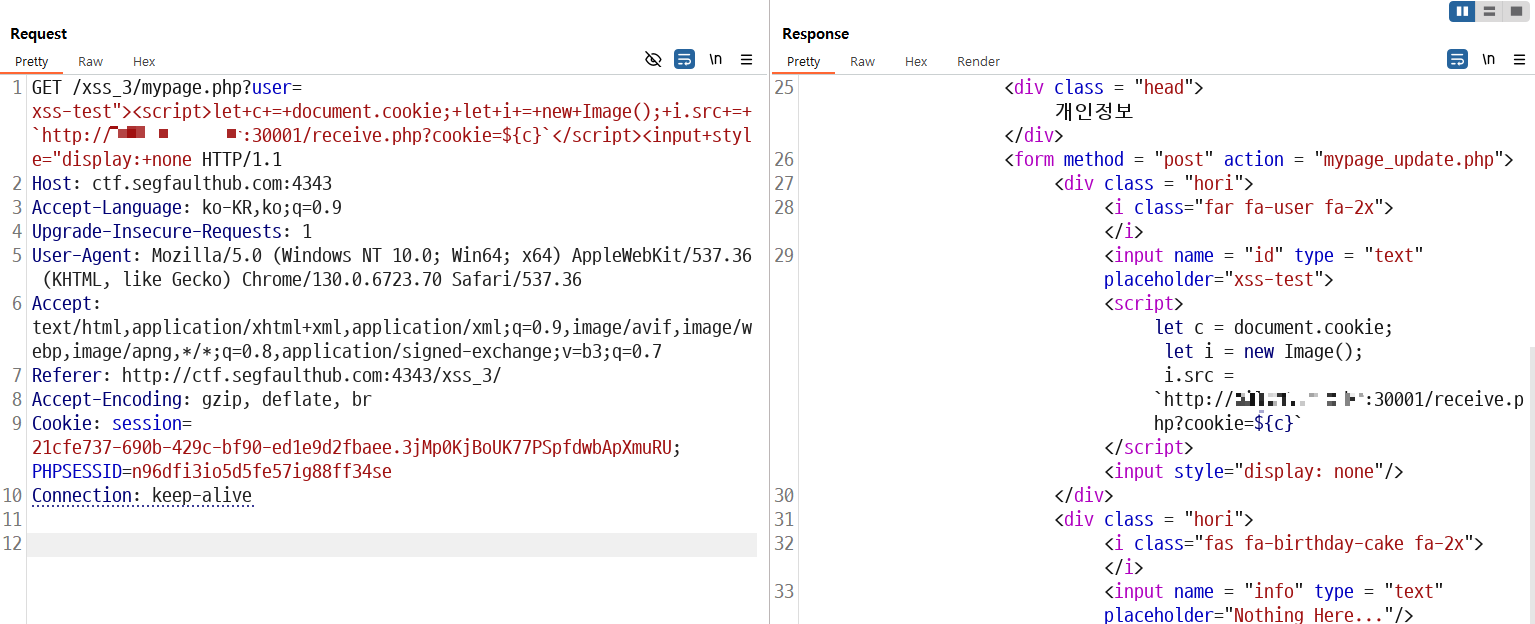Click the 'User-Agent: Mozilla/5.0' header line
The width and height of the screenshot is (1535, 624).
(392, 255)
